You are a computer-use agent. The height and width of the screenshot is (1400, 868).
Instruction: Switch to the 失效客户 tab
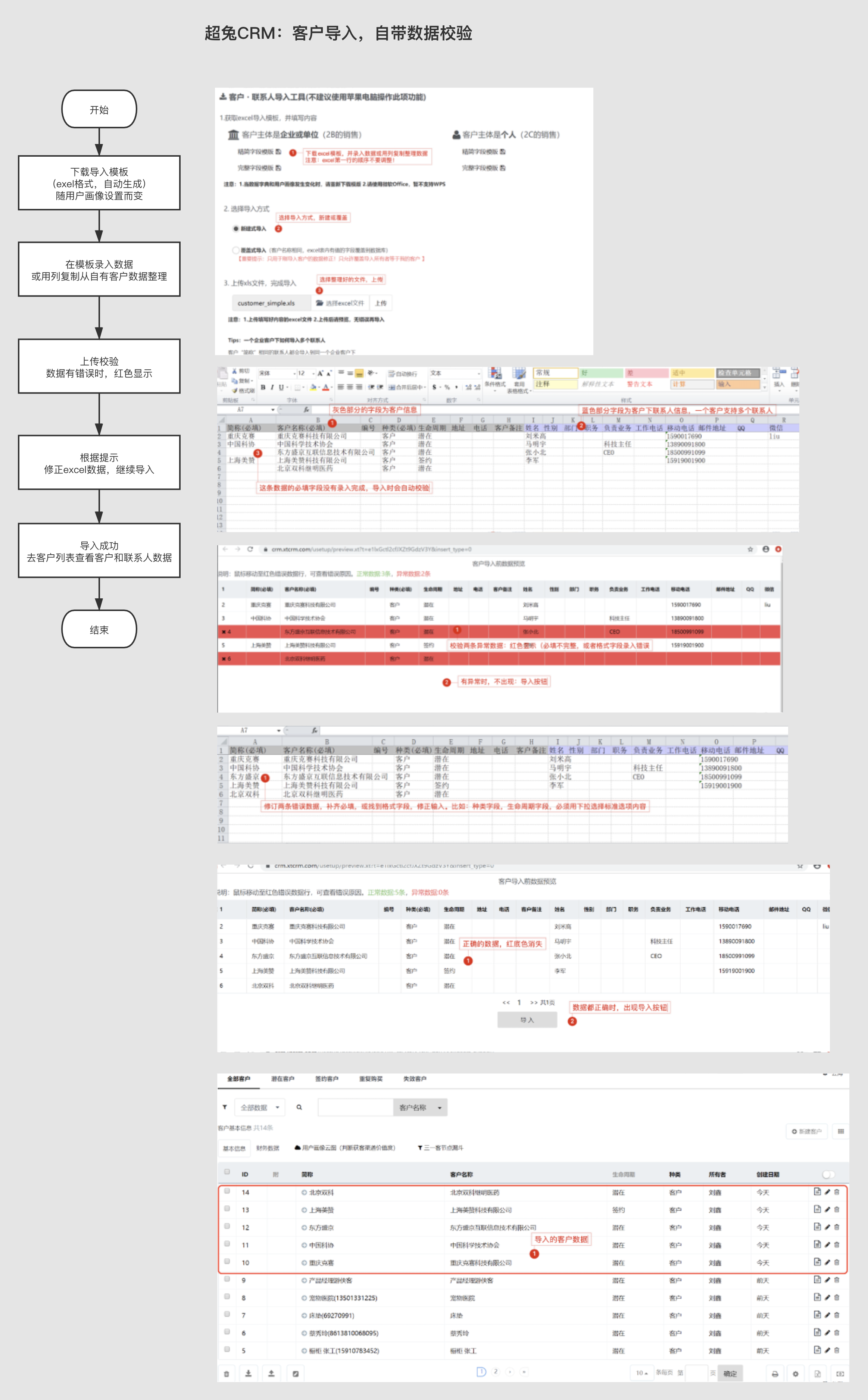coord(415,1079)
